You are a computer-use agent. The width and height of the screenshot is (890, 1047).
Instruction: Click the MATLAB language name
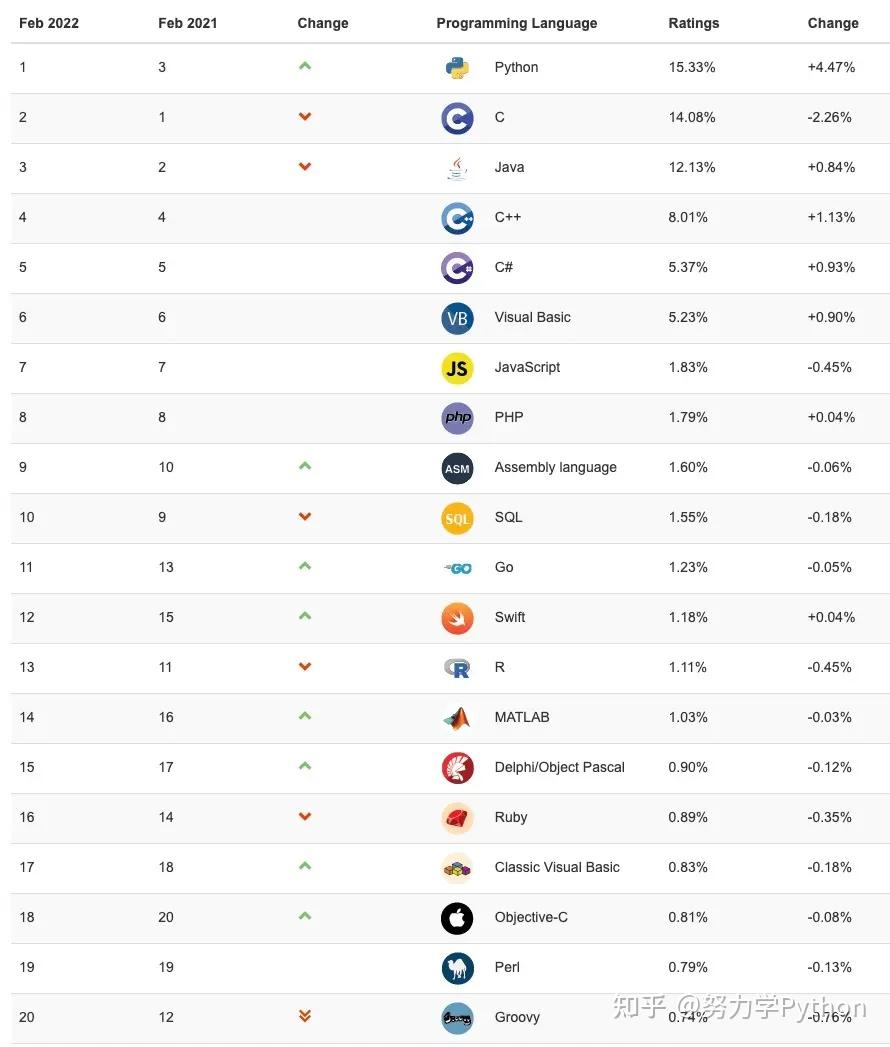tap(521, 717)
